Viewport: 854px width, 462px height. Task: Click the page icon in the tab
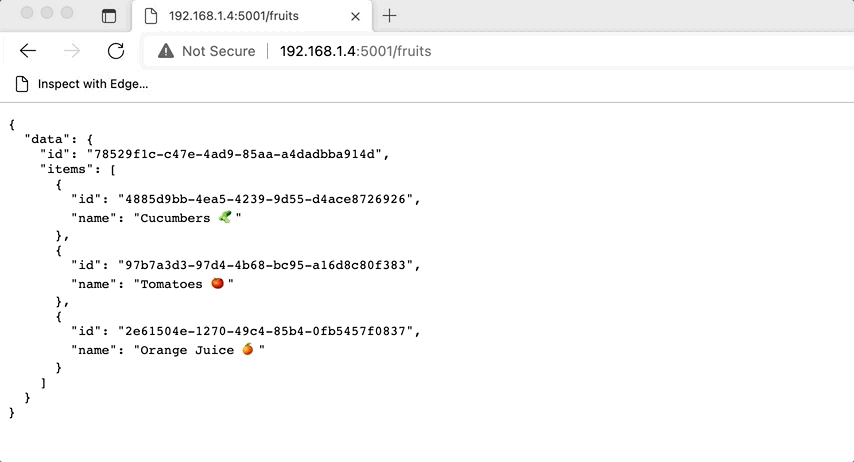pyautogui.click(x=151, y=16)
